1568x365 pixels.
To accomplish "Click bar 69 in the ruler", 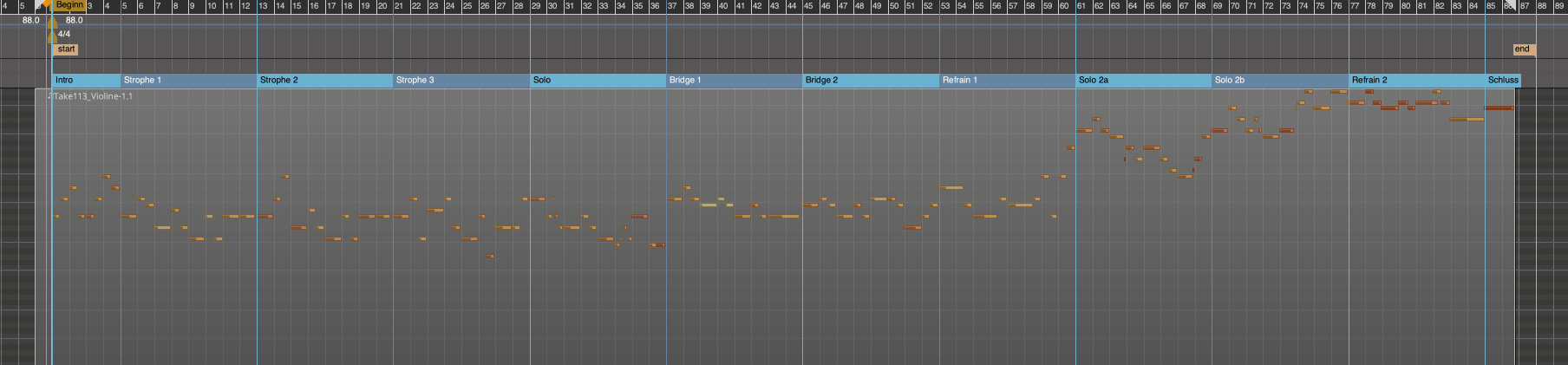I will pyautogui.click(x=1218, y=6).
